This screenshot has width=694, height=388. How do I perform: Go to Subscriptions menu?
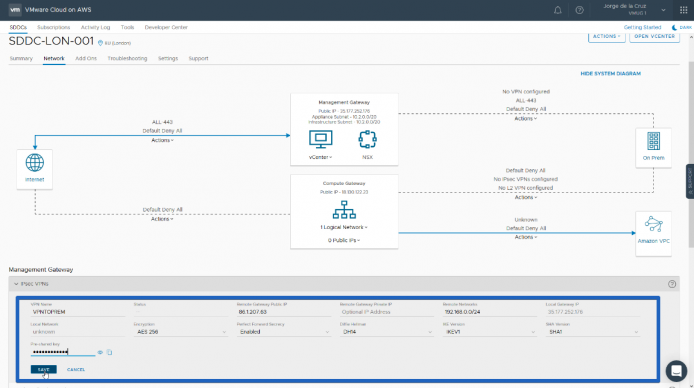point(54,27)
